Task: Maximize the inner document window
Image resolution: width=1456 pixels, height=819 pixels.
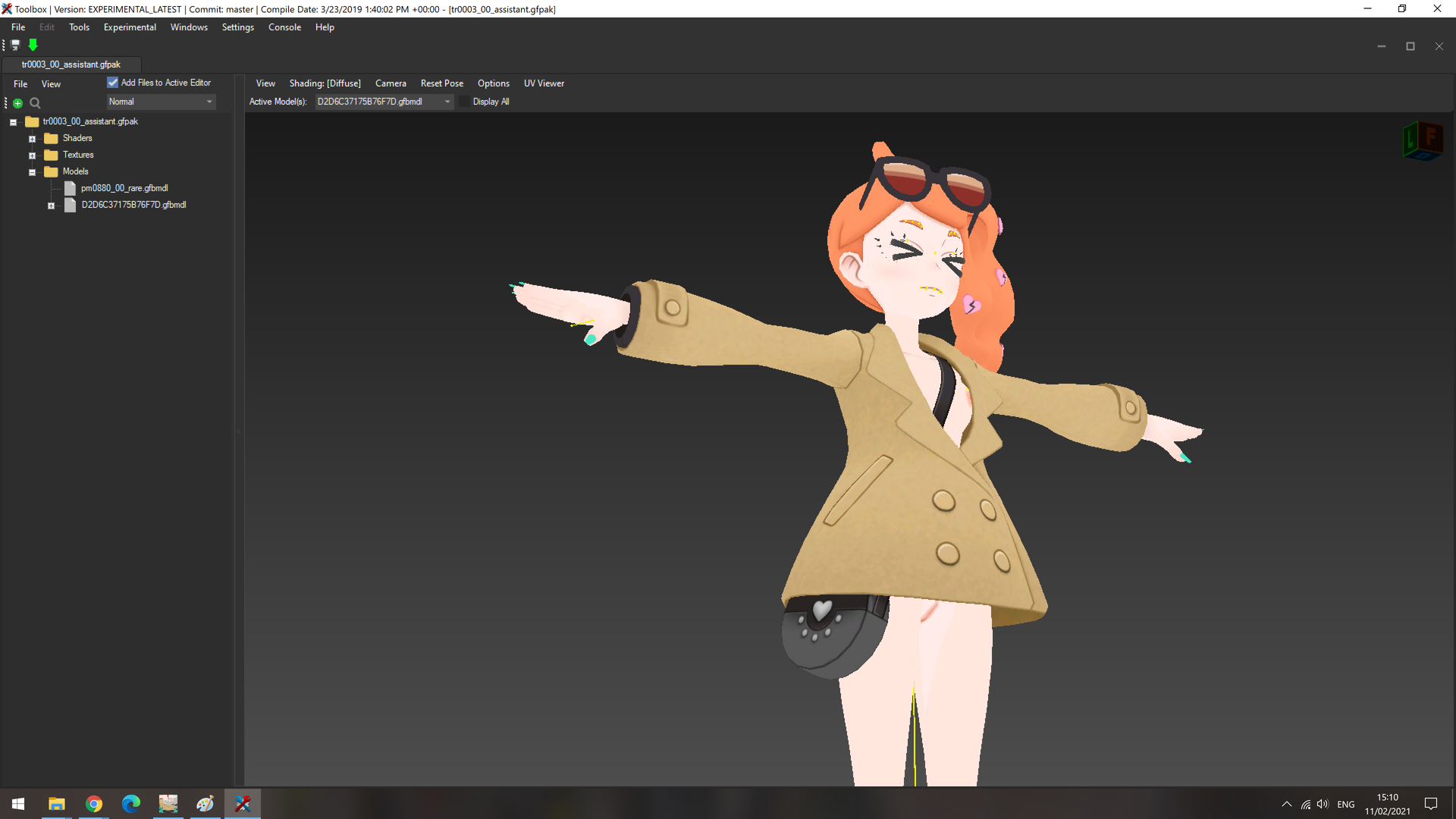Action: (x=1410, y=46)
